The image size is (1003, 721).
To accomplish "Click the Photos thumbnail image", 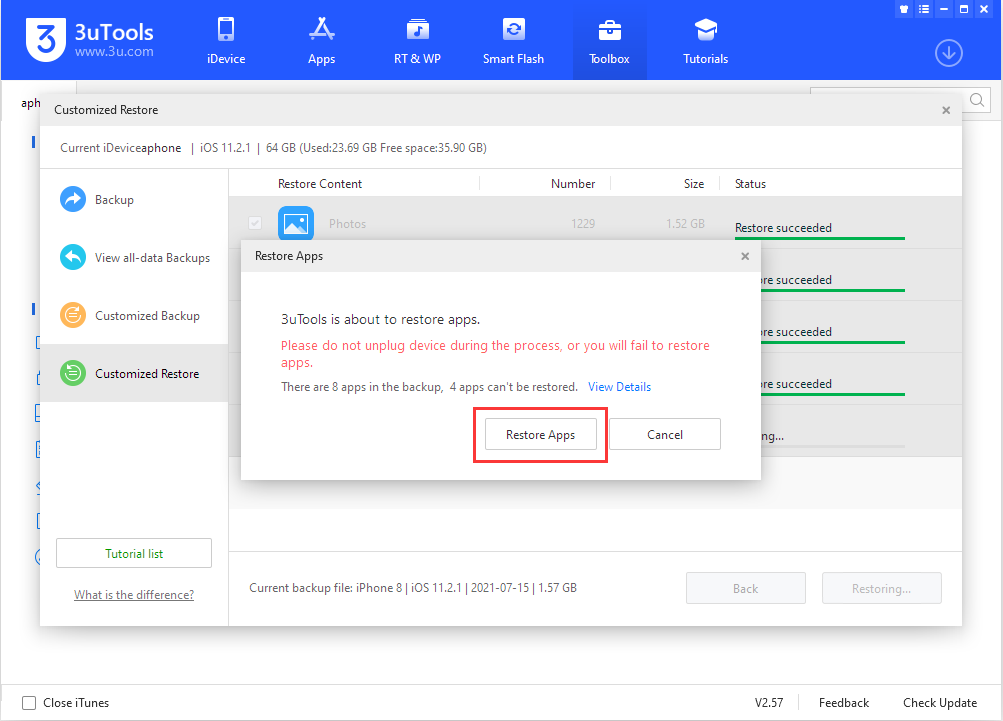I will pos(295,223).
